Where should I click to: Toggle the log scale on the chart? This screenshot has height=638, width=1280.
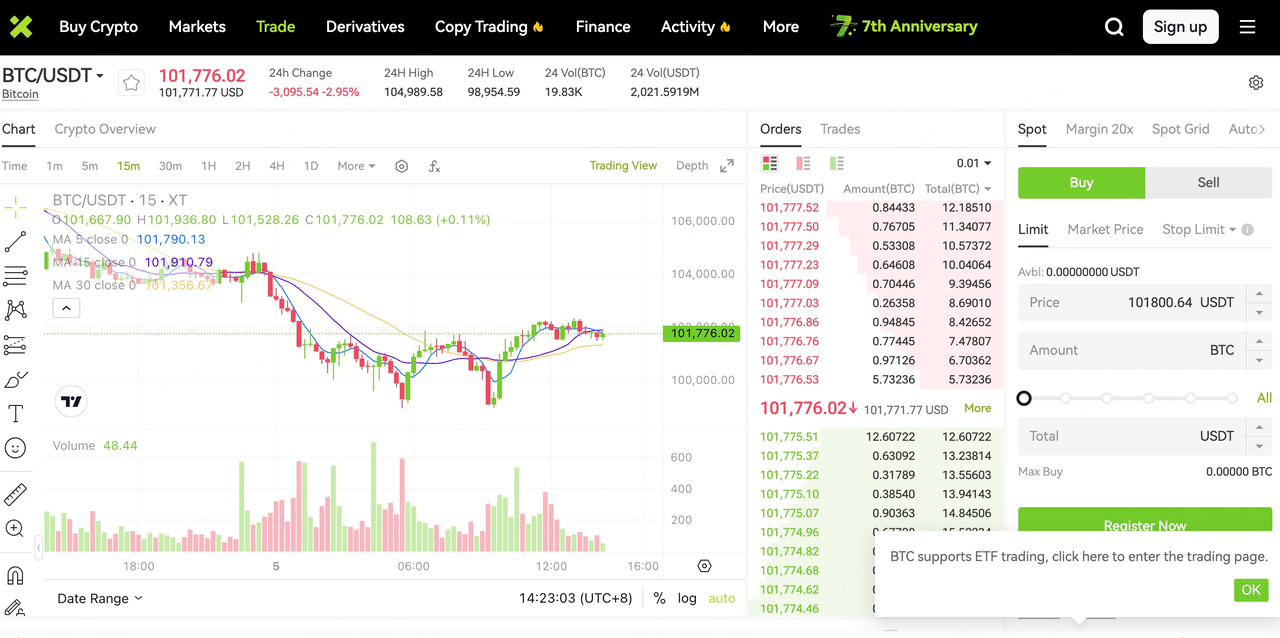[x=687, y=598]
